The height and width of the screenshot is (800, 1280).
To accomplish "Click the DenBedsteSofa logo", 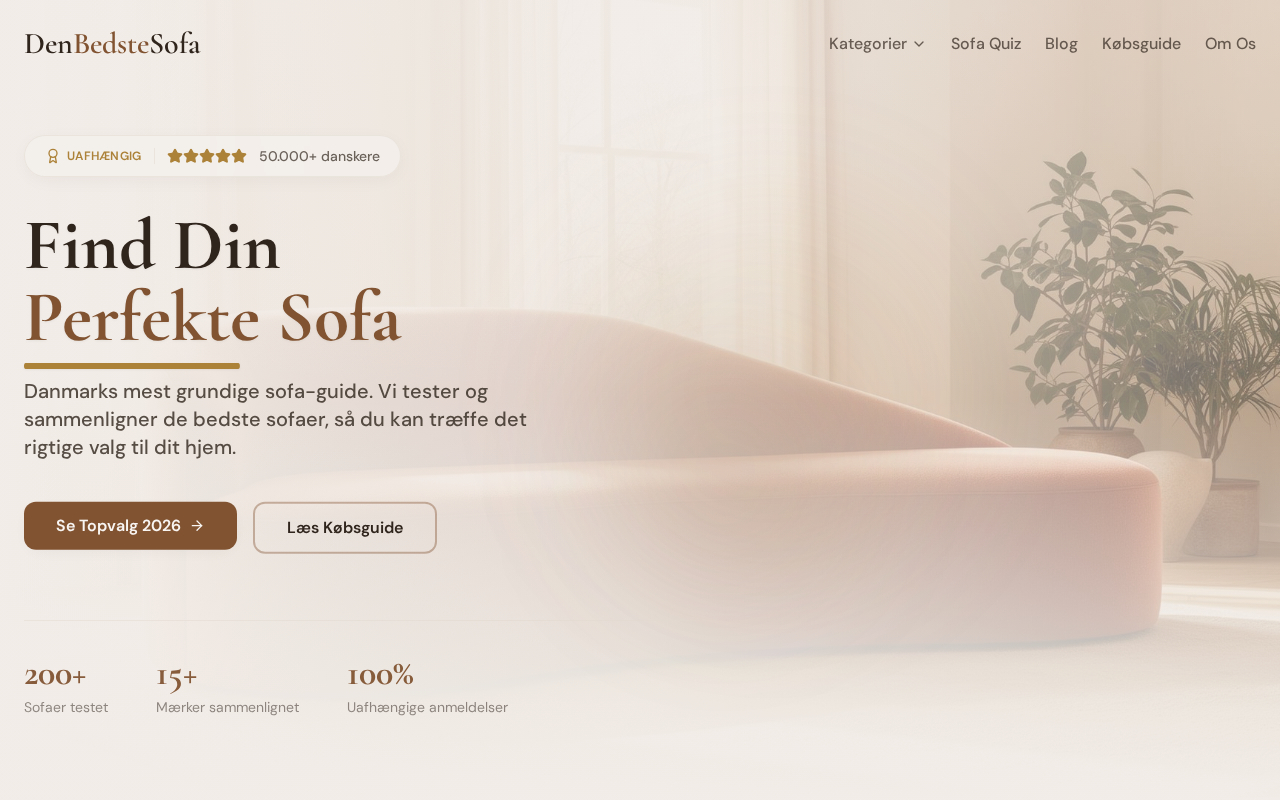I will tap(112, 44).
